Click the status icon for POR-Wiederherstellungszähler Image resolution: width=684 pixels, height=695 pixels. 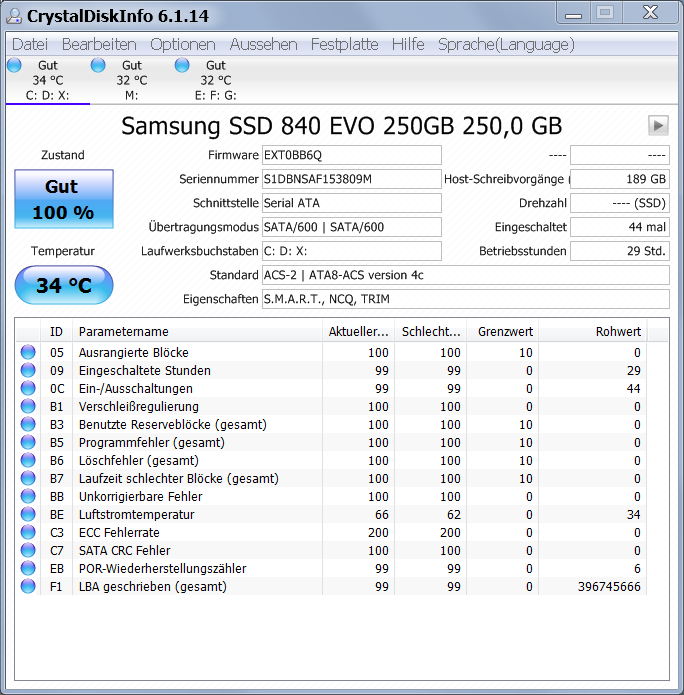(x=28, y=568)
